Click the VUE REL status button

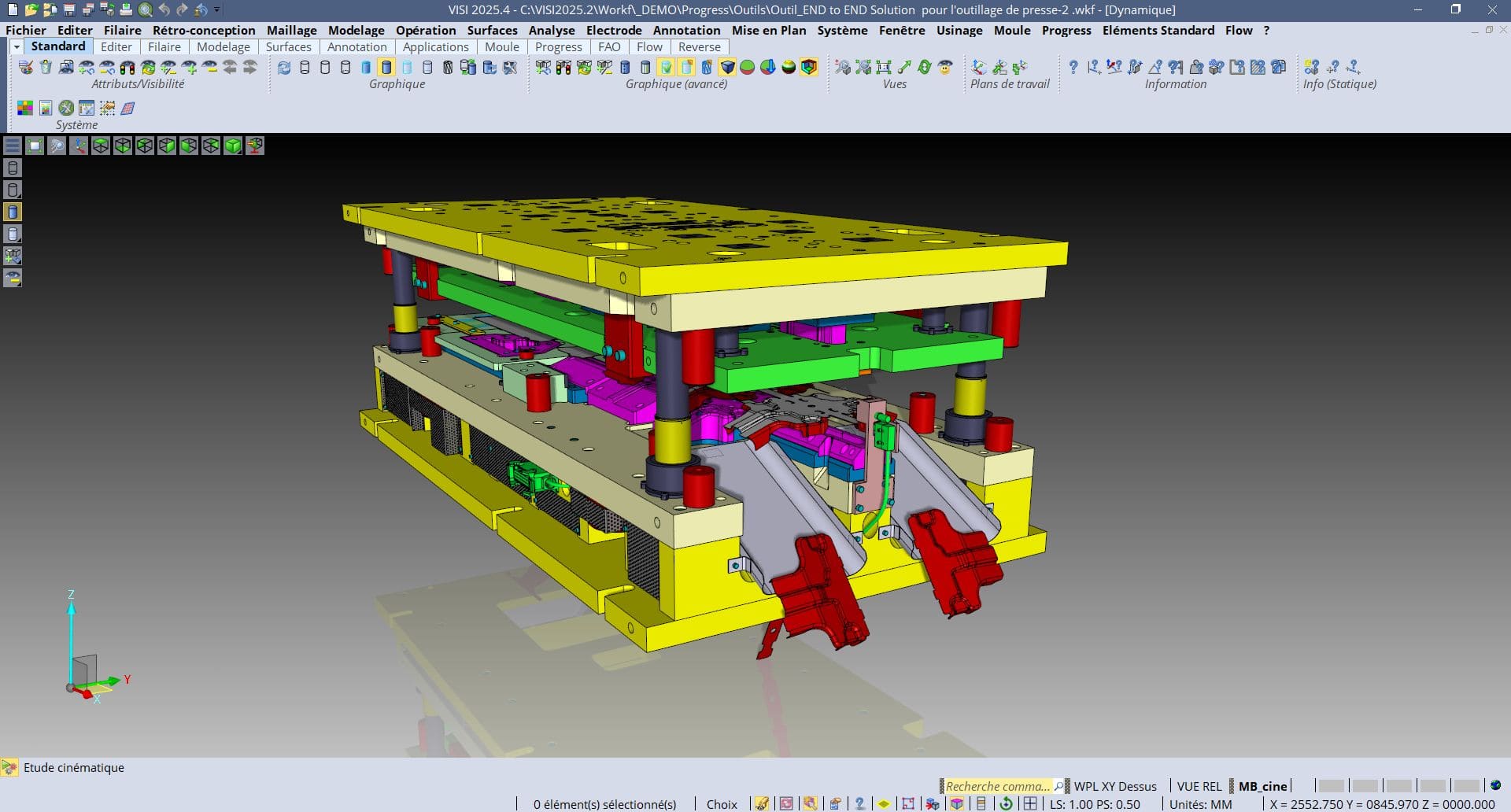point(1199,786)
